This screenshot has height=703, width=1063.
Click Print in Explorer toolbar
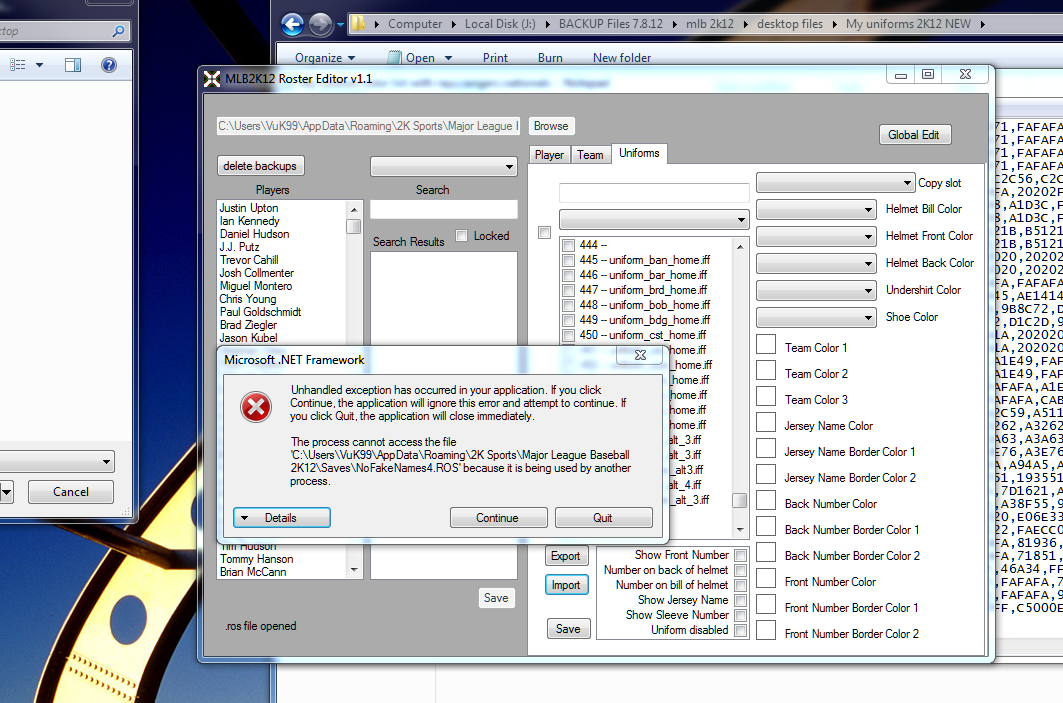tap(495, 58)
